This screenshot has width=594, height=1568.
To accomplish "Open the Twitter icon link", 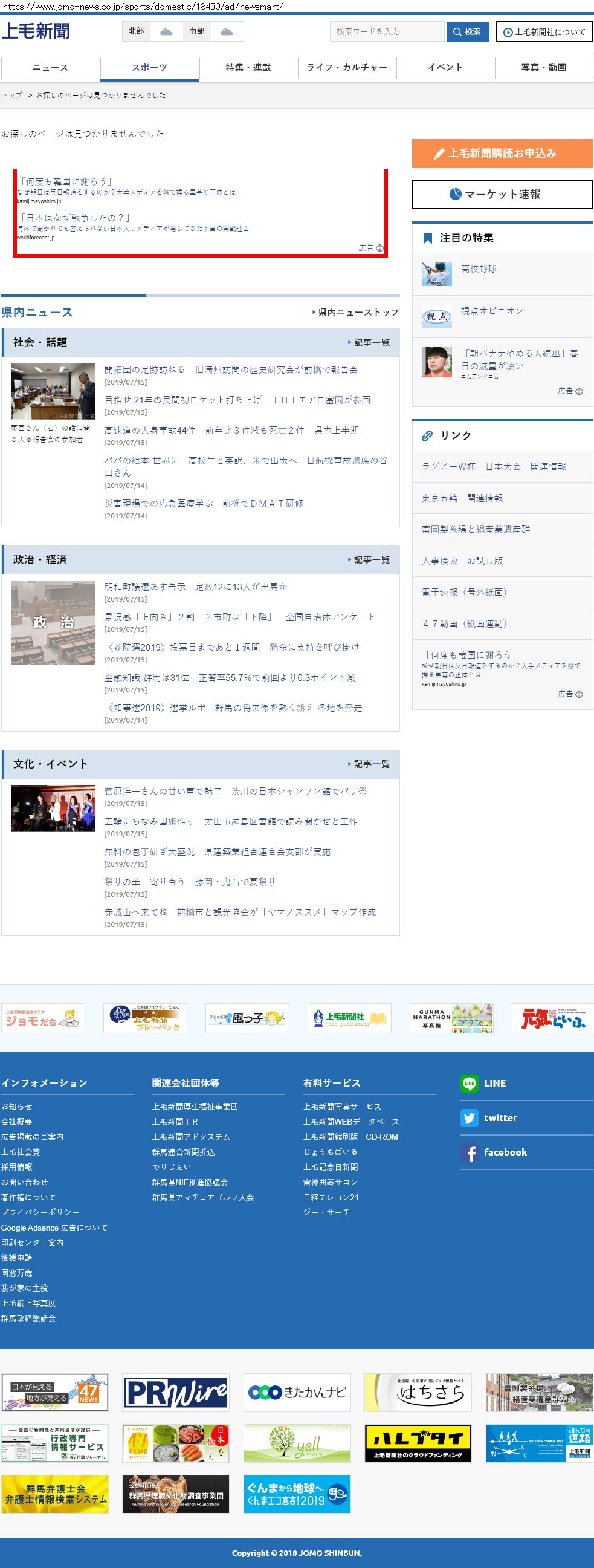I will [x=469, y=1117].
